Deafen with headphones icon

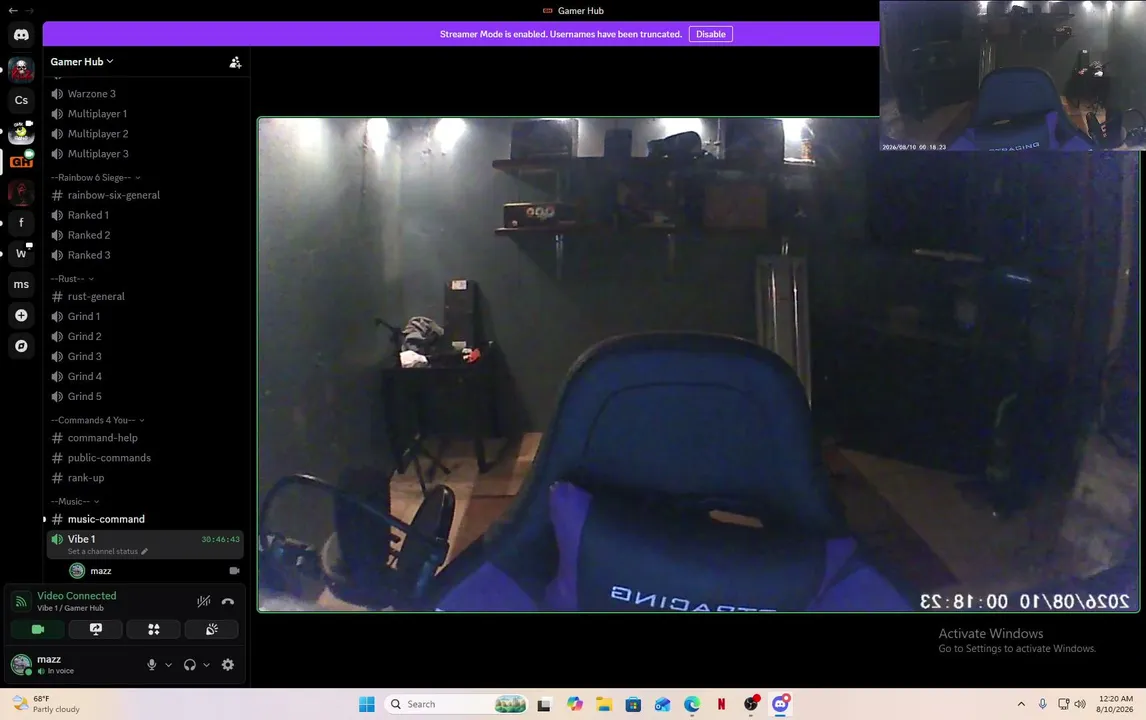(189, 664)
